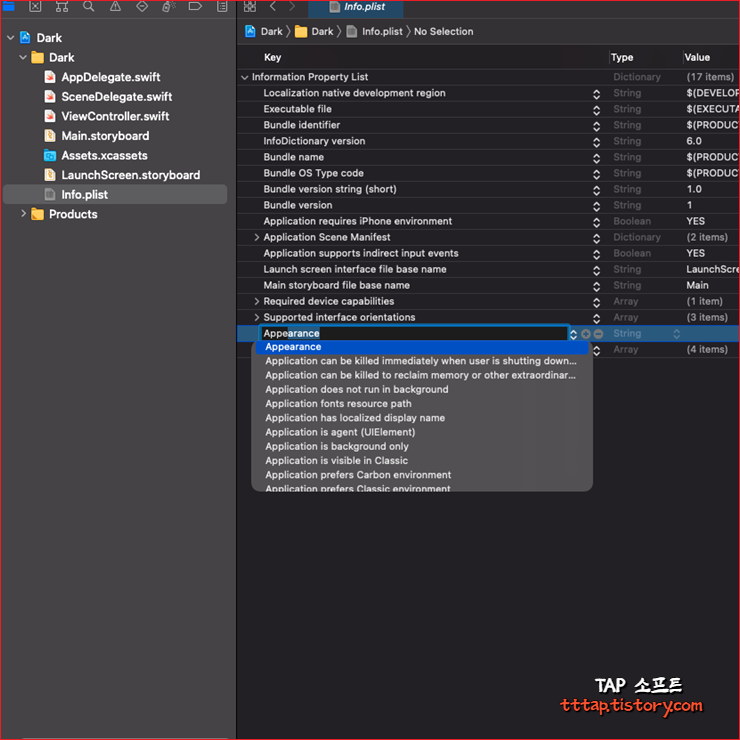The height and width of the screenshot is (740, 740).
Task: Click No Selection in the breadcrumb bar
Action: tap(444, 32)
